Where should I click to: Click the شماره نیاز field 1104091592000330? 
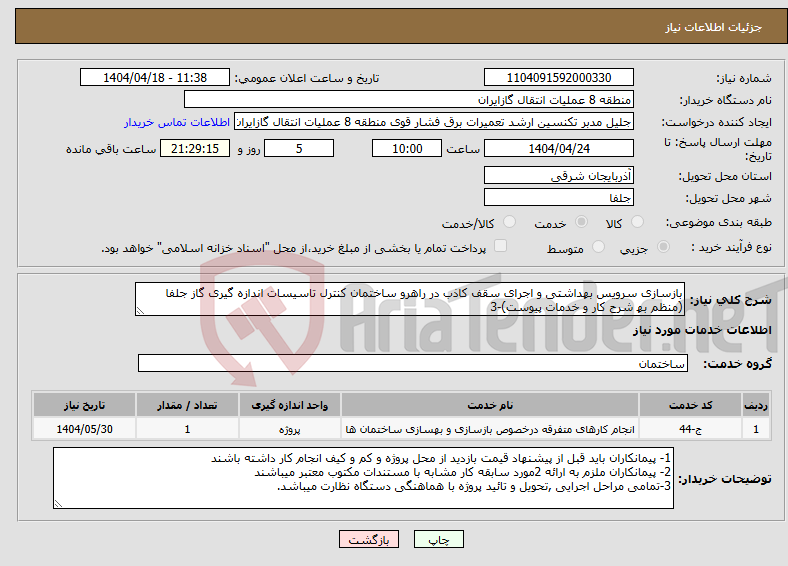tap(558, 77)
